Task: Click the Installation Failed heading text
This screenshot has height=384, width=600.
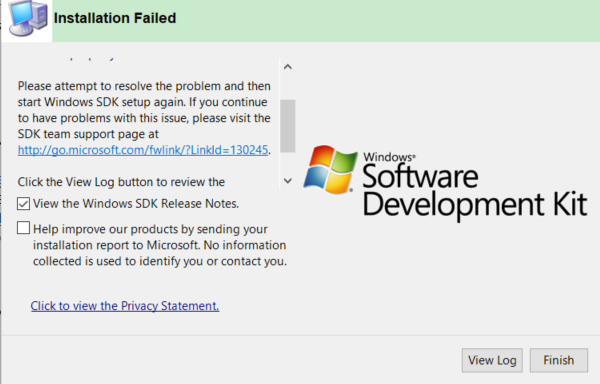Action: pyautogui.click(x=115, y=18)
